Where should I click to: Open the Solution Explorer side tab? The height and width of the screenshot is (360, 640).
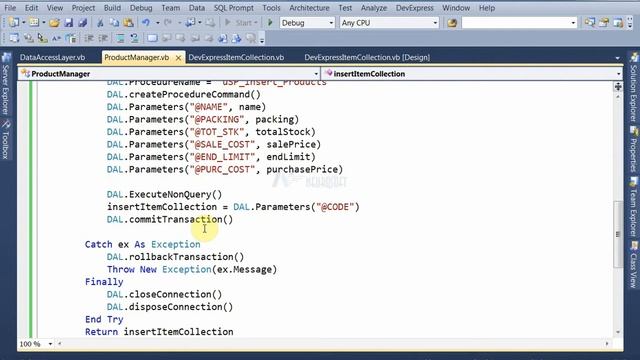[x=633, y=87]
